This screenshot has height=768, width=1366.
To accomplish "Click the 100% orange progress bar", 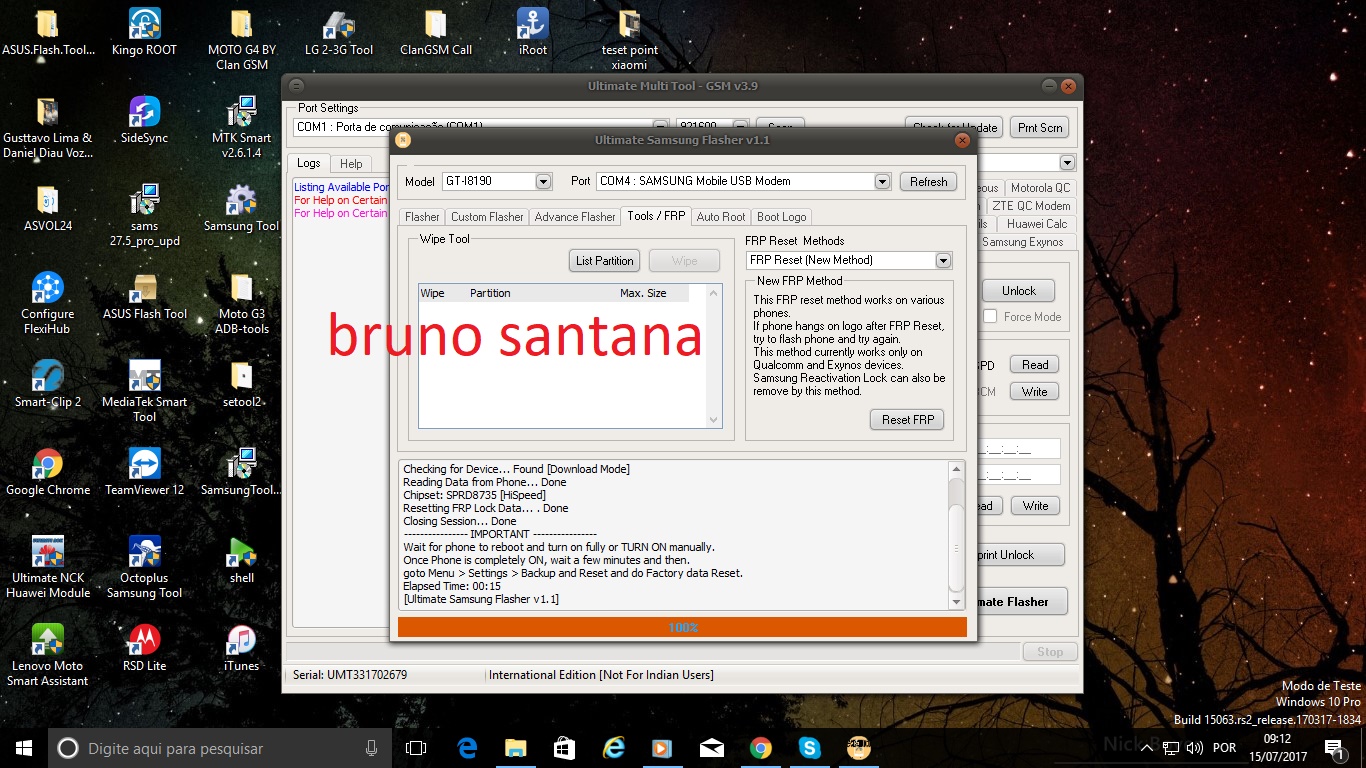I will pyautogui.click(x=682, y=627).
